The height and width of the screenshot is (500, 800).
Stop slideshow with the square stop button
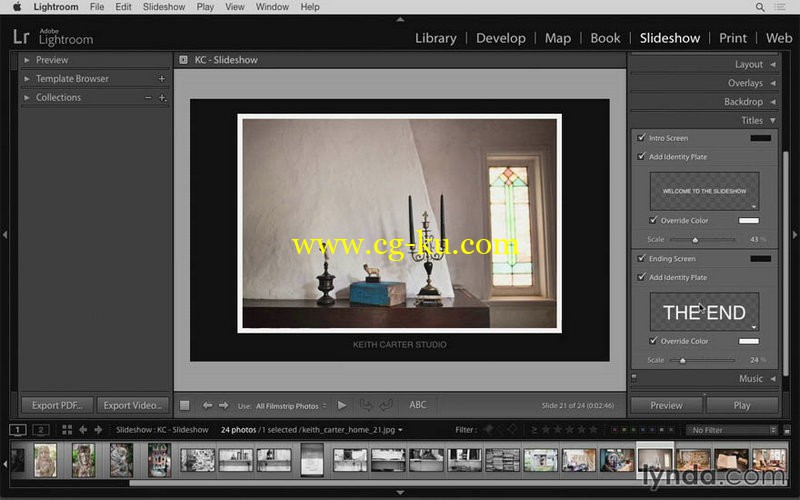(x=185, y=405)
